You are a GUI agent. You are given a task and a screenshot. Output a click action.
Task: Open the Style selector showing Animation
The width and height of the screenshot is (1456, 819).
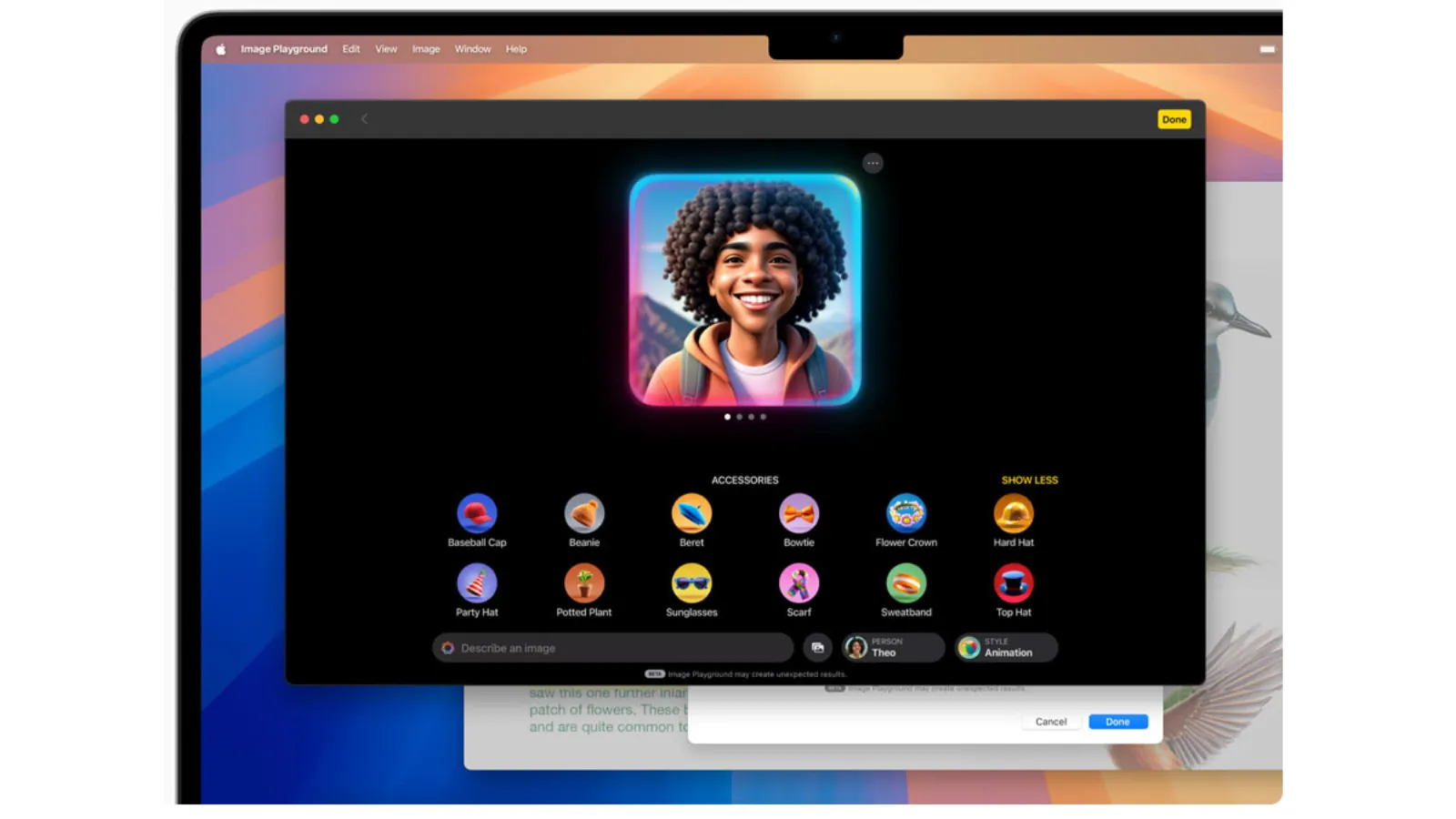point(1006,647)
